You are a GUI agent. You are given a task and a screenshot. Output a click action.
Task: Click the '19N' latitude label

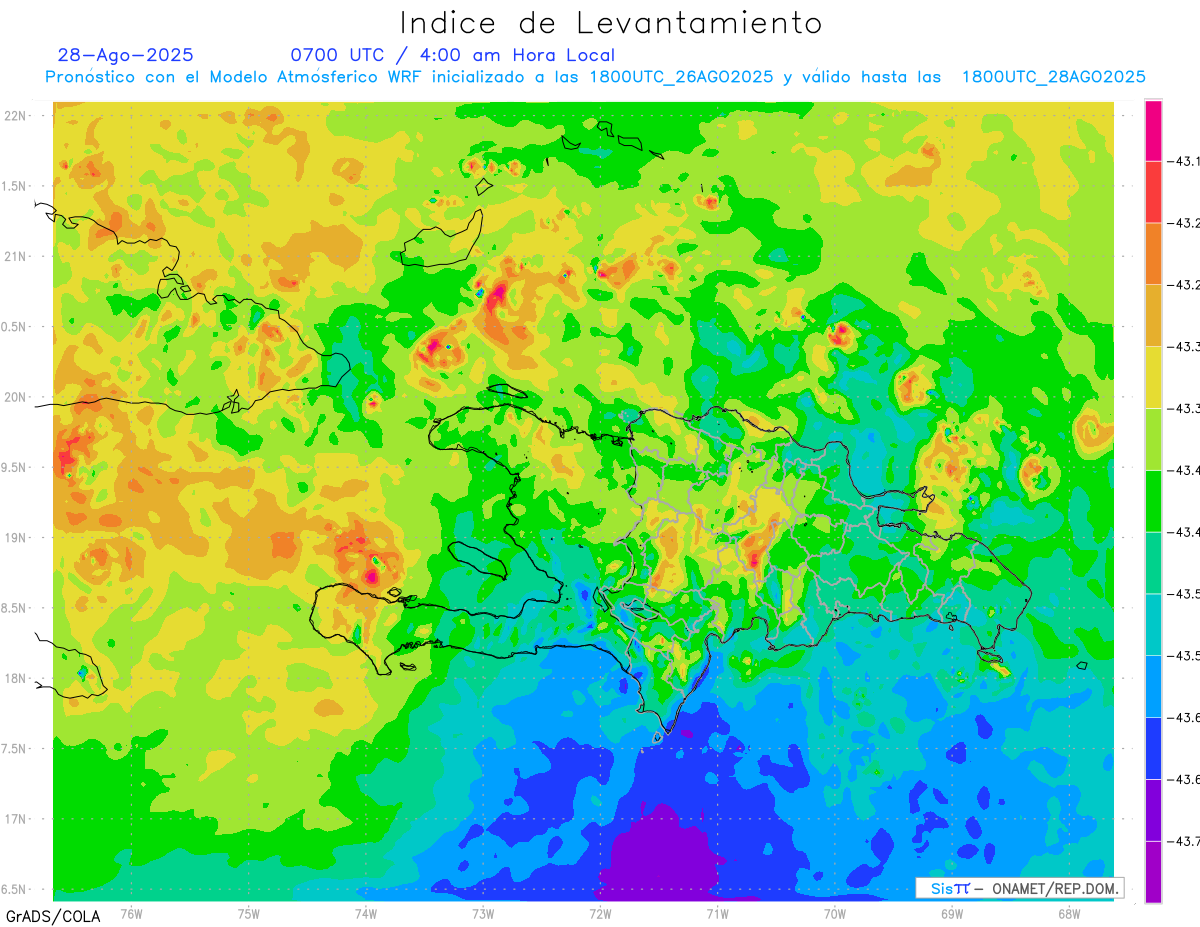point(16,537)
